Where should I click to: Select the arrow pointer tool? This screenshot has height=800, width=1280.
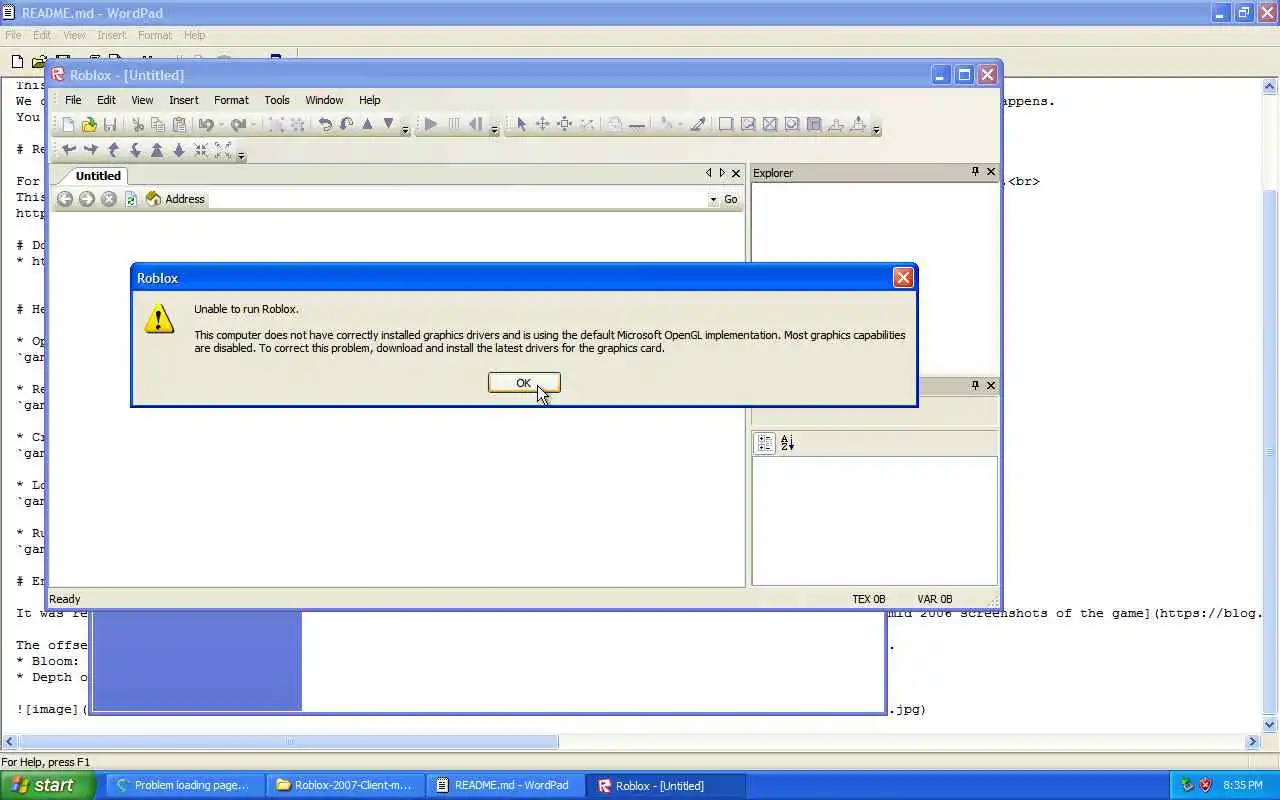pyautogui.click(x=521, y=124)
